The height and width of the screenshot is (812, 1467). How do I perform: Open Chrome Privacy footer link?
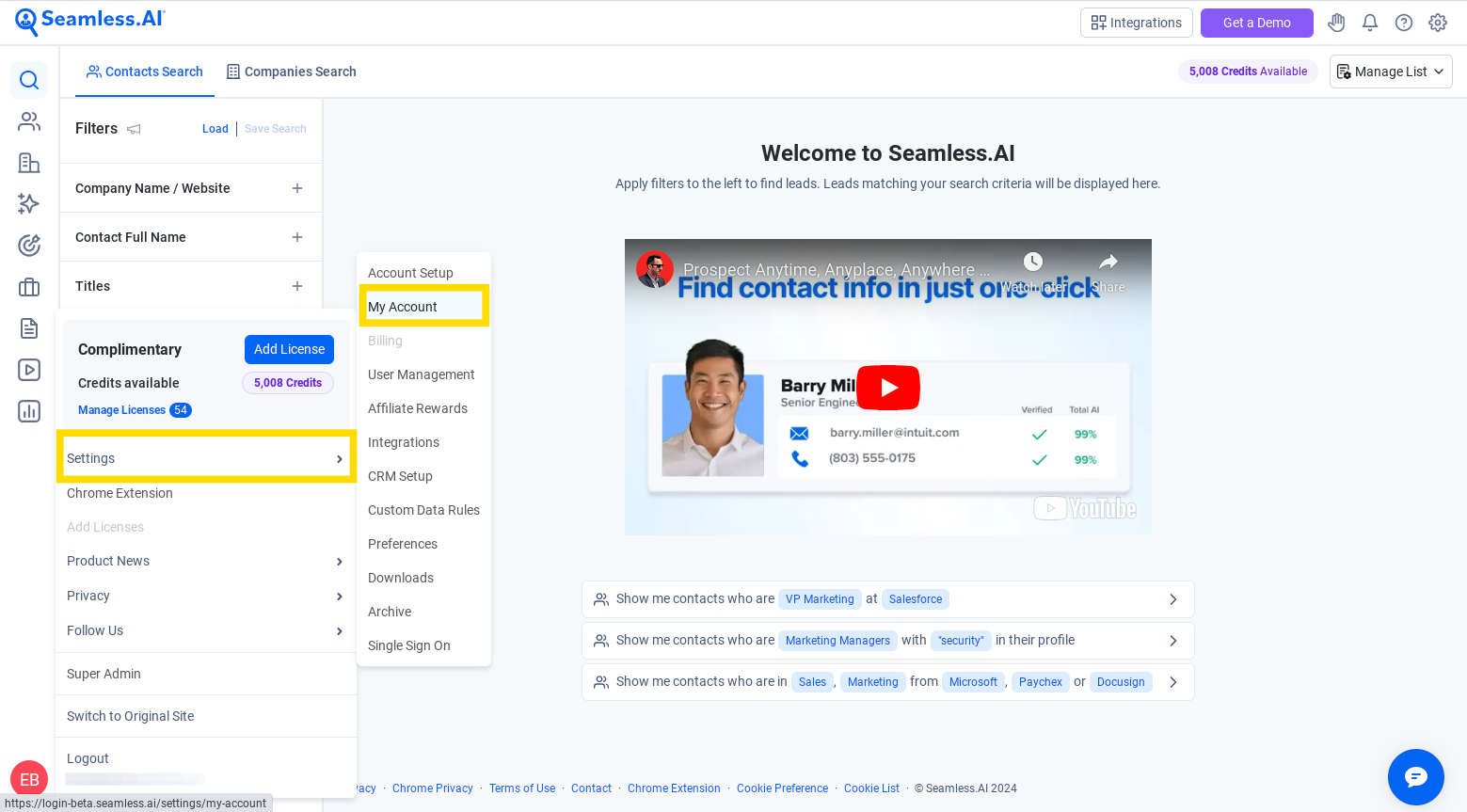coord(433,788)
